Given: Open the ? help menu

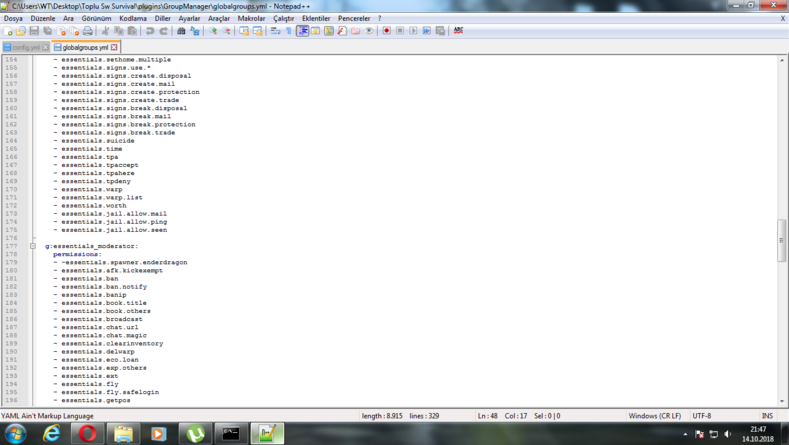Looking at the screenshot, I should 379,19.
